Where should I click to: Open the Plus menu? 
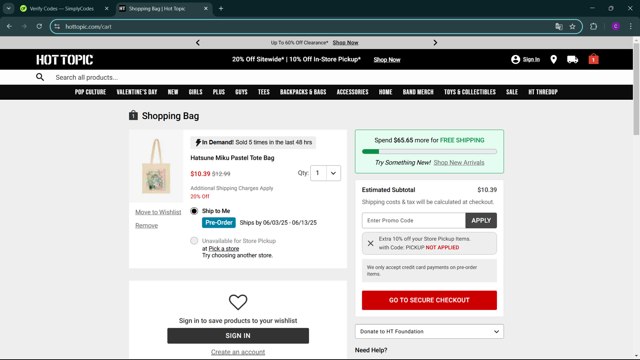click(x=219, y=92)
